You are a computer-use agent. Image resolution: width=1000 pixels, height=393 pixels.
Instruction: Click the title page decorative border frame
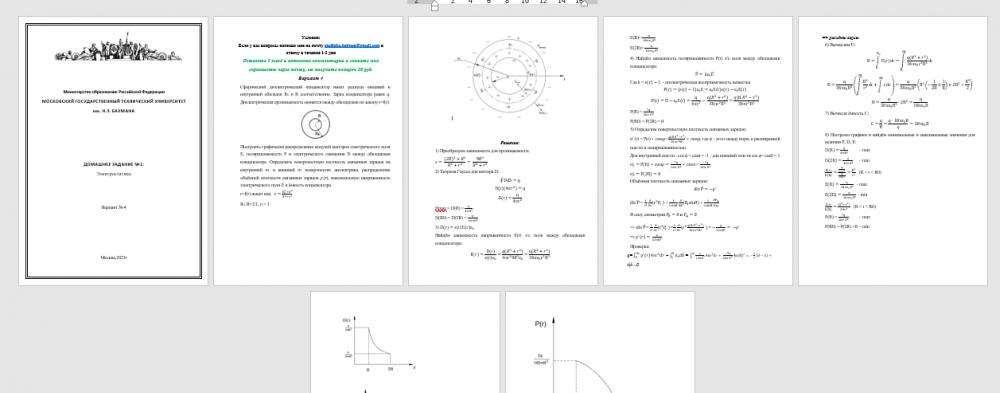click(114, 151)
